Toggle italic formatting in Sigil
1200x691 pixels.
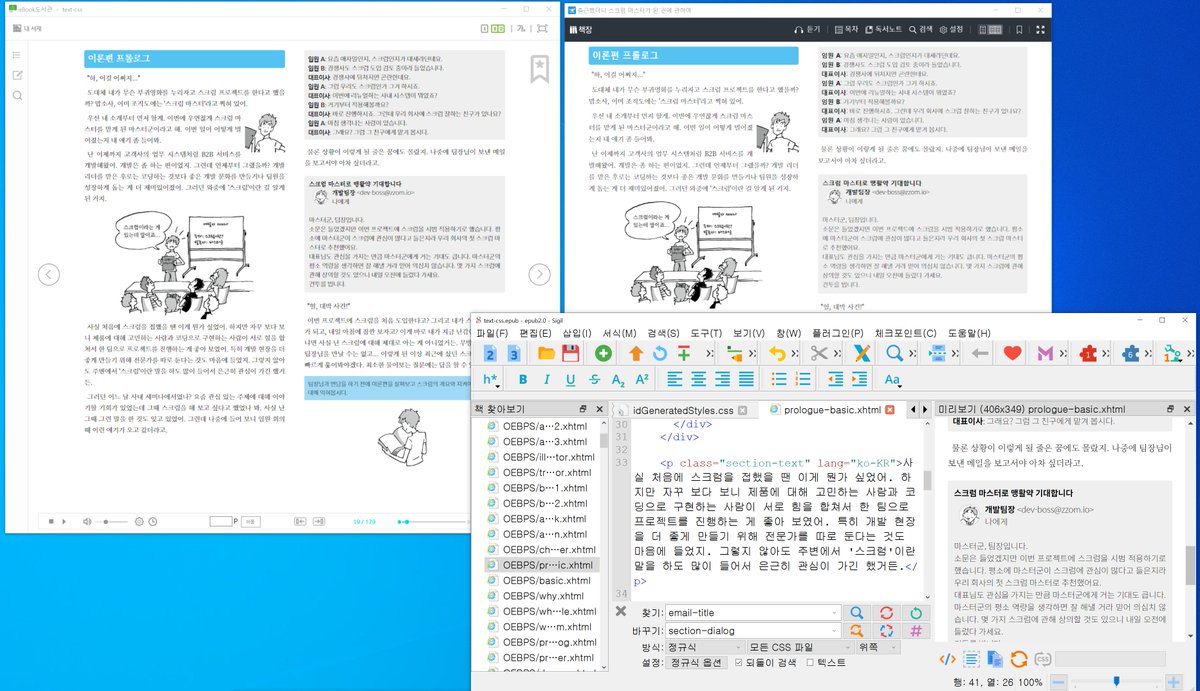pyautogui.click(x=547, y=379)
